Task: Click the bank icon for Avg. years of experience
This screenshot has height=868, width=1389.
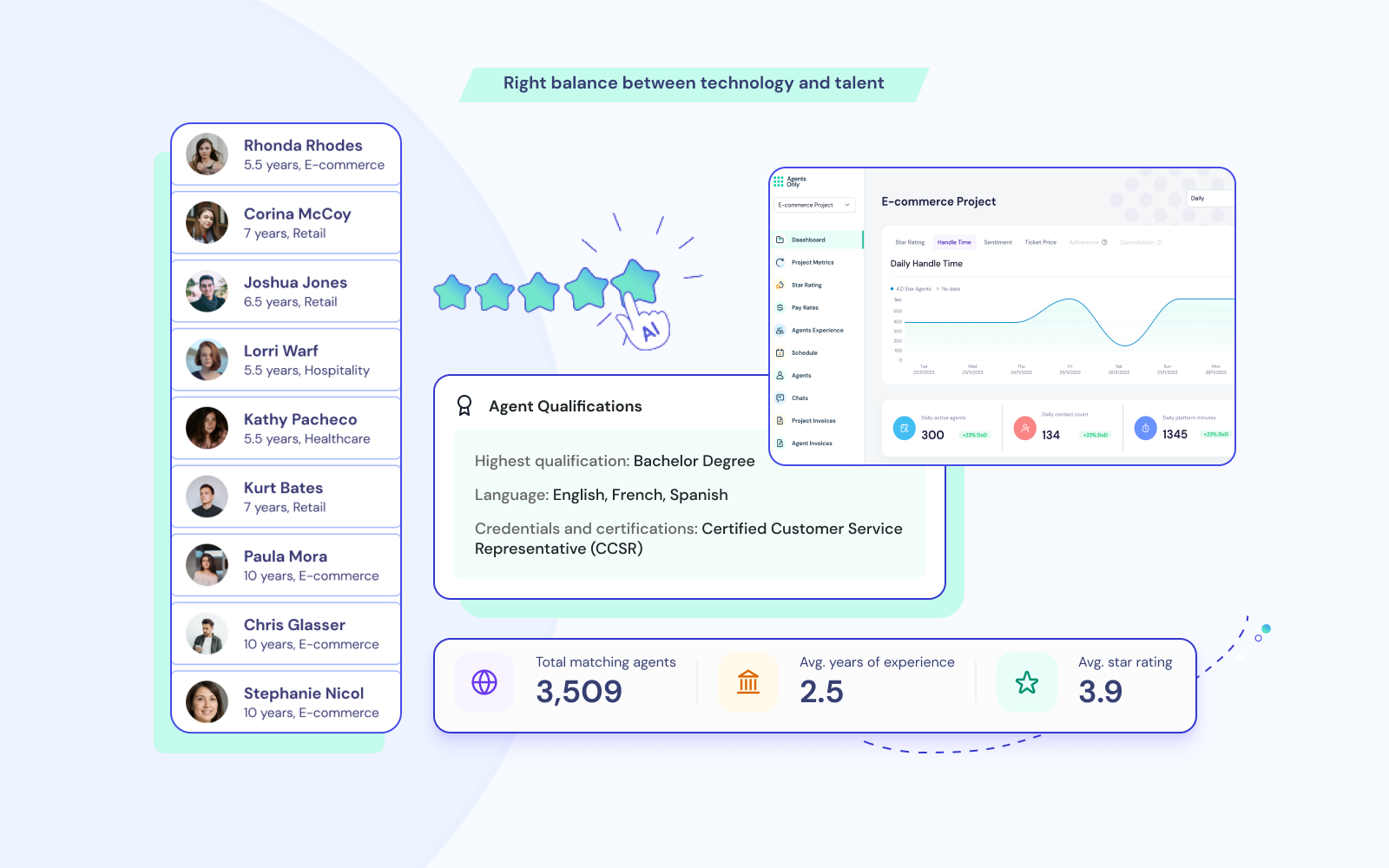Action: [x=748, y=682]
